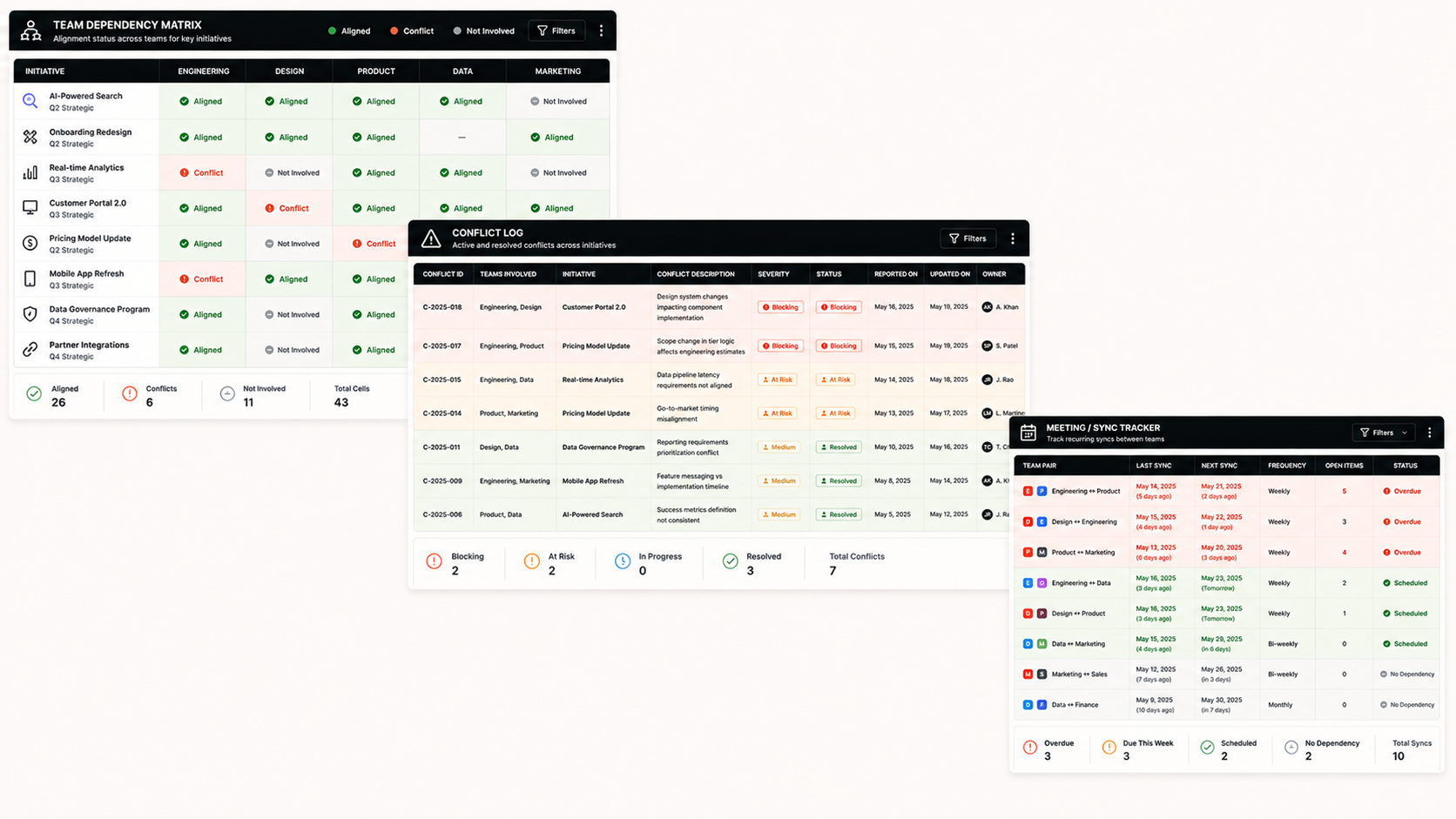Click the Onboarding Redesign tools icon

coord(30,137)
